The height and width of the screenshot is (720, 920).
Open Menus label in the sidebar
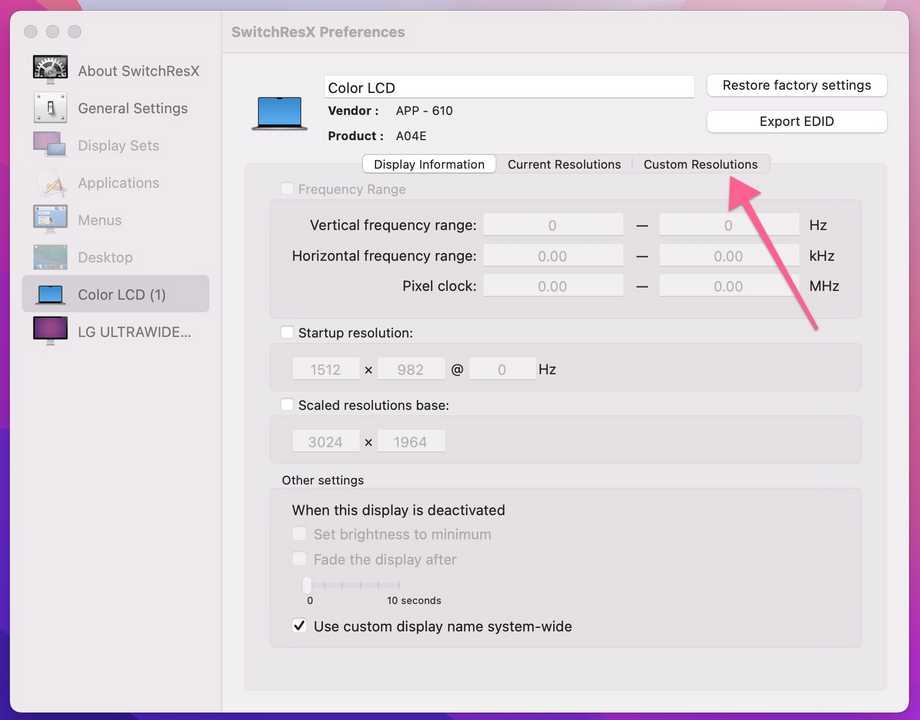[100, 220]
